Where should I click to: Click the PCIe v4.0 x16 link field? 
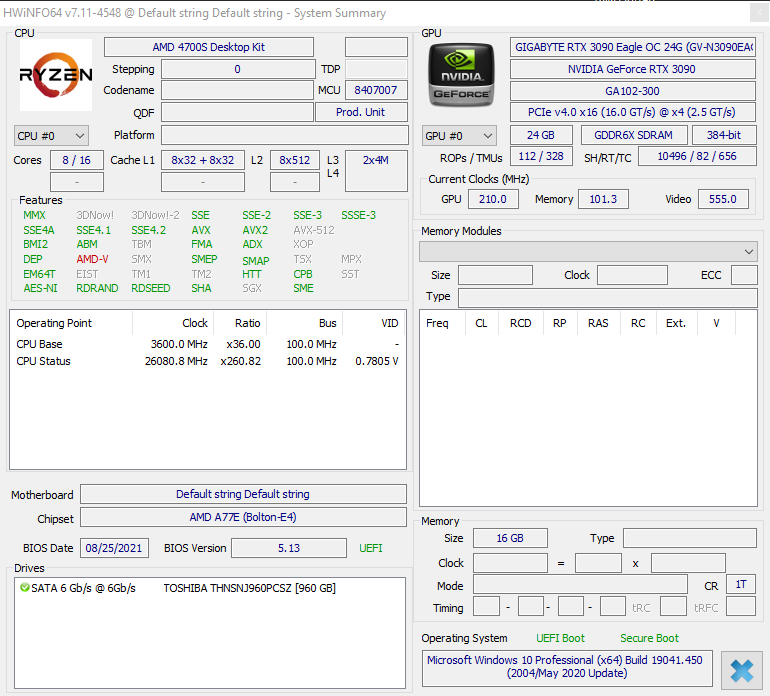632,112
